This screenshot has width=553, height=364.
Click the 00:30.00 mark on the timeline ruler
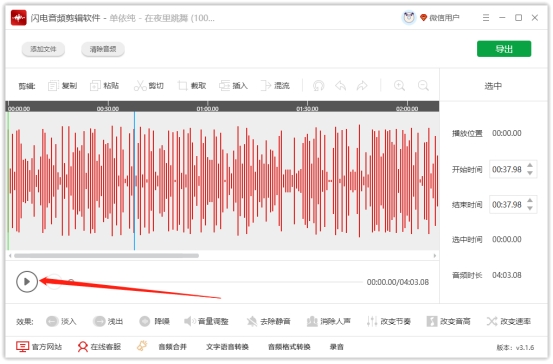108,109
